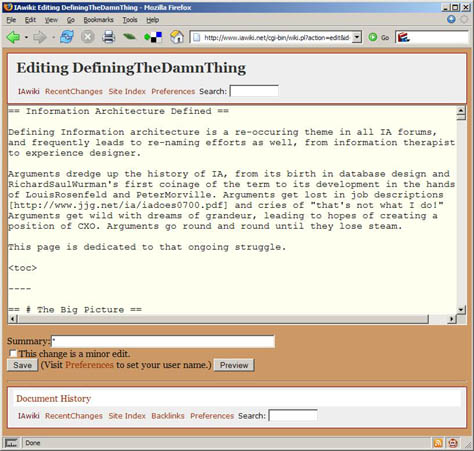Screen dimensions: 474x451
Task: Open RecentChanges in the top navigation
Action: tap(74, 91)
